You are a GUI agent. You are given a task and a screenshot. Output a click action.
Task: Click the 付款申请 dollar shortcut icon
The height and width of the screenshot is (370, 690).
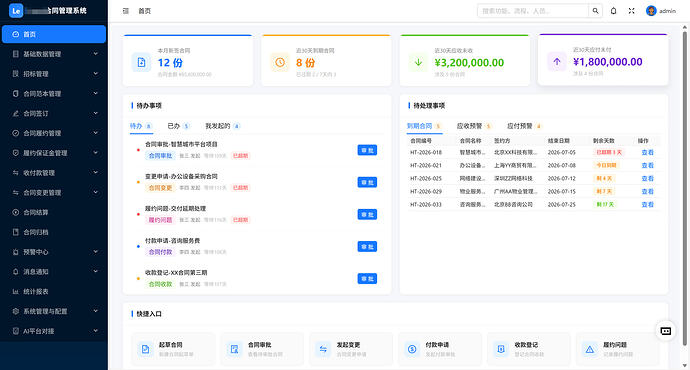click(x=412, y=349)
